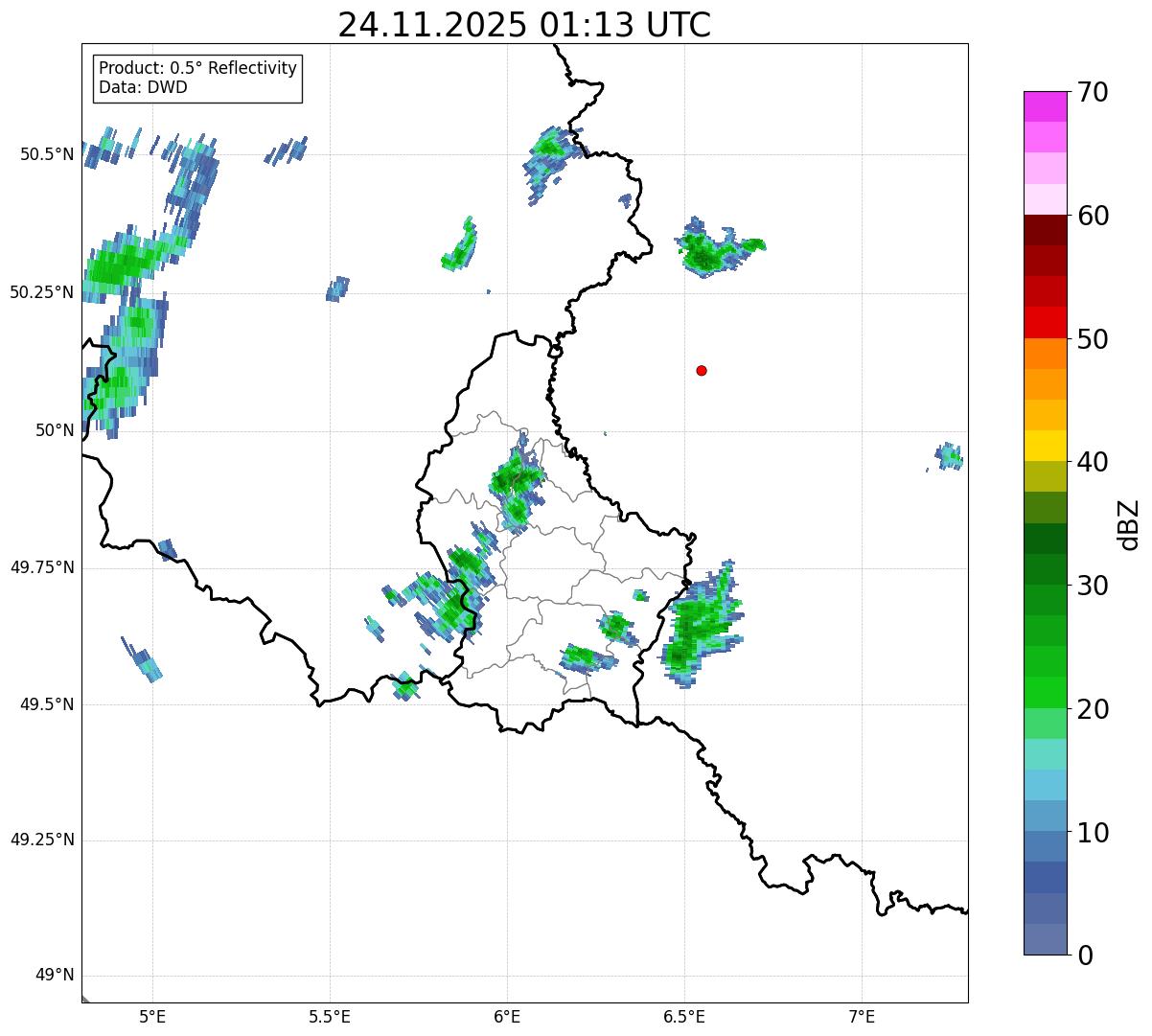Click the bright red 50 dBZ colorbar segment
The image size is (1152, 1036).
pos(1045,322)
